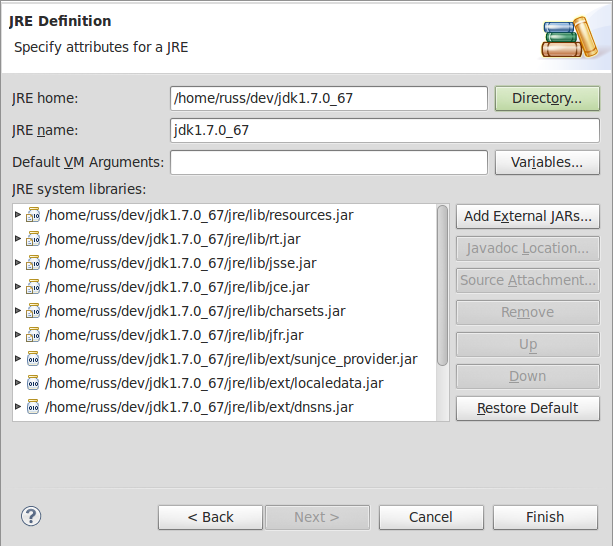Click Finish to add the JRE
This screenshot has height=546, width=613.
545,517
